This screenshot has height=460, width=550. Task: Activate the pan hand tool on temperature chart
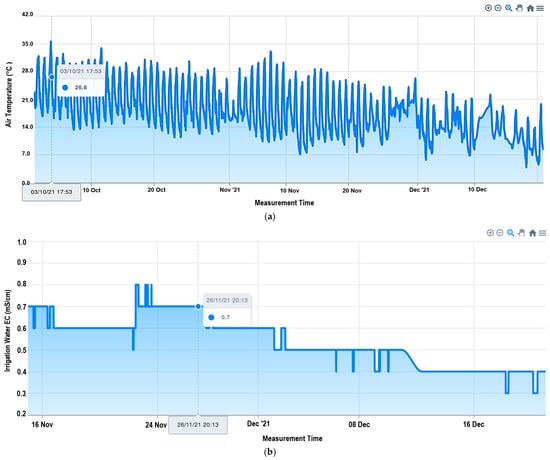[x=519, y=8]
